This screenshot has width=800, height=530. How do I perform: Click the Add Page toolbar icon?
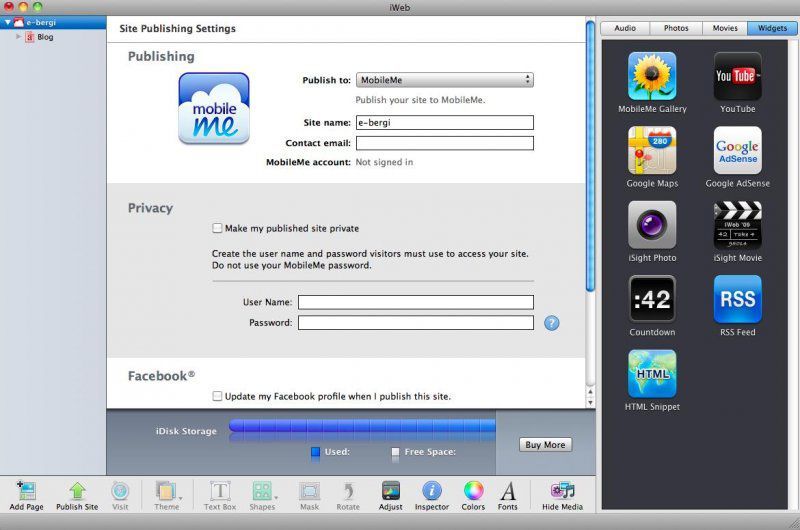tap(26, 491)
